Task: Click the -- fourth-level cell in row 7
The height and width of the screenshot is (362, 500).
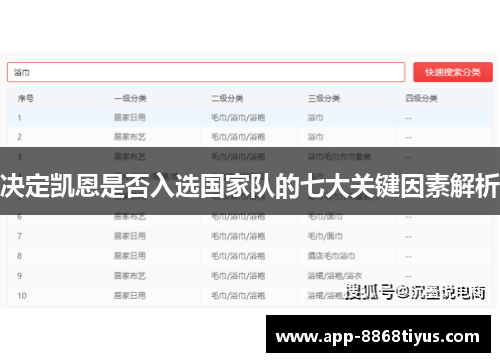Action: (x=408, y=237)
